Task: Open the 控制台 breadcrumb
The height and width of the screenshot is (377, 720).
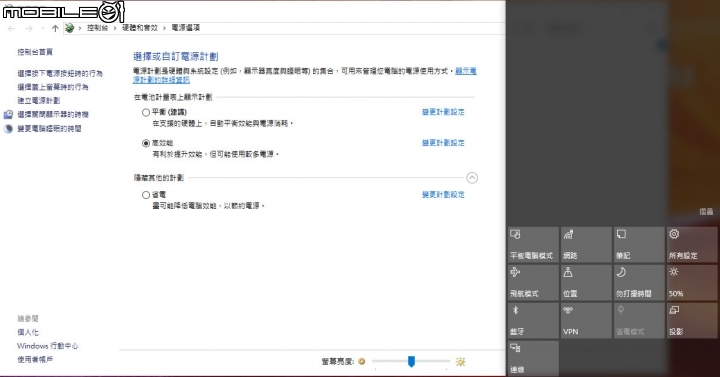Action: (x=97, y=28)
